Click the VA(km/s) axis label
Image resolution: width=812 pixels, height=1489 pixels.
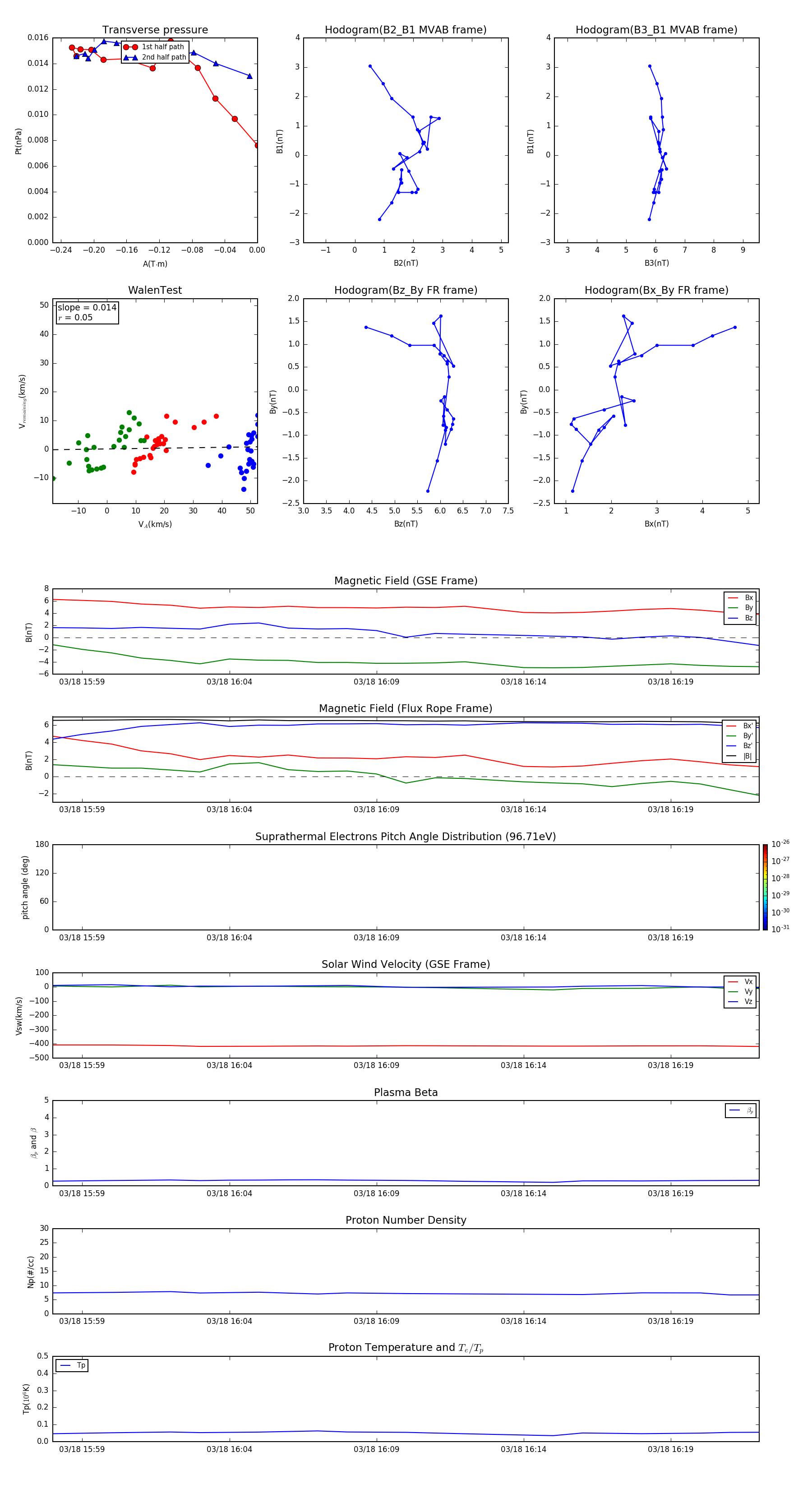pos(155,525)
